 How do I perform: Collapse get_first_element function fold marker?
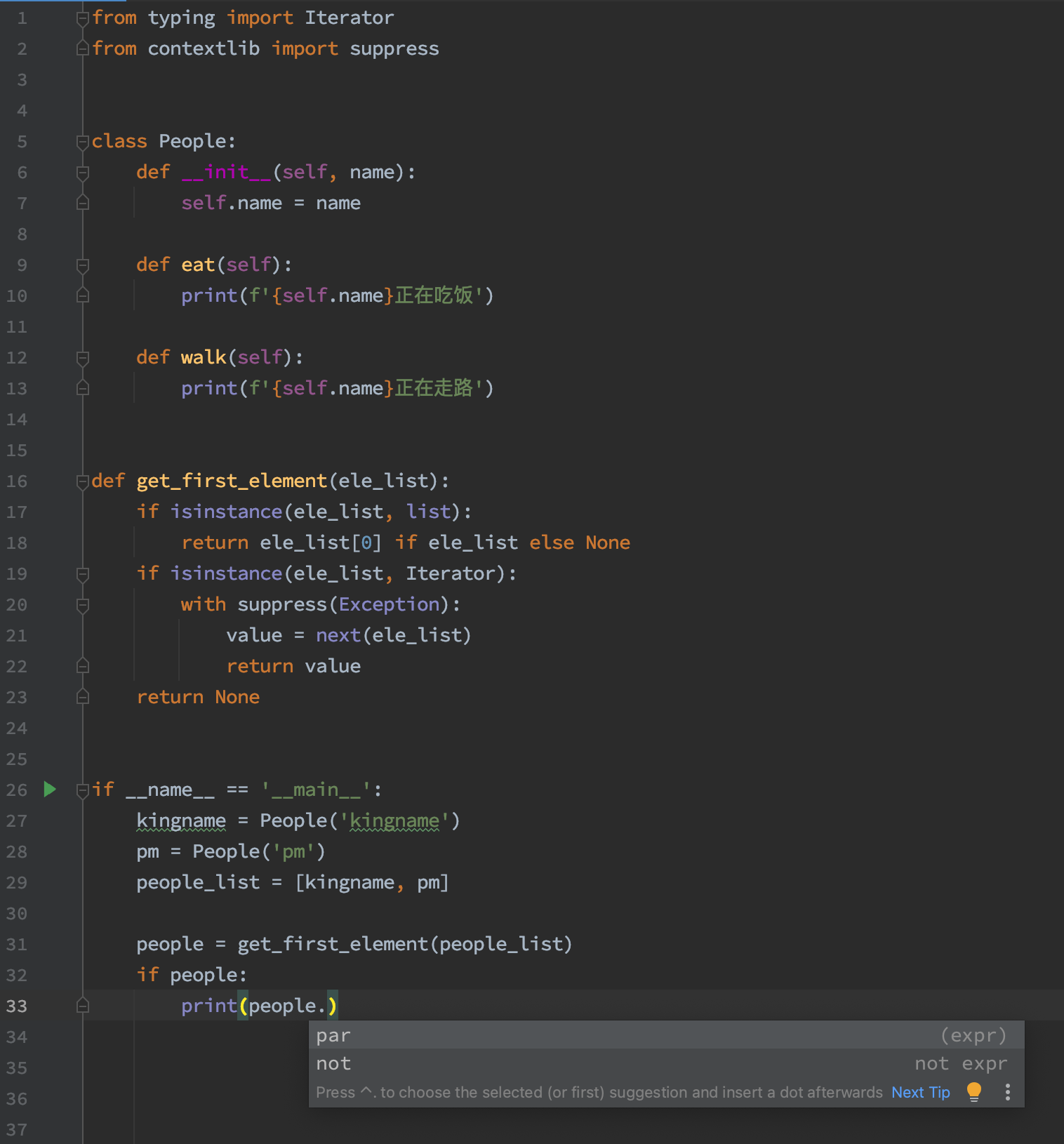tap(82, 481)
